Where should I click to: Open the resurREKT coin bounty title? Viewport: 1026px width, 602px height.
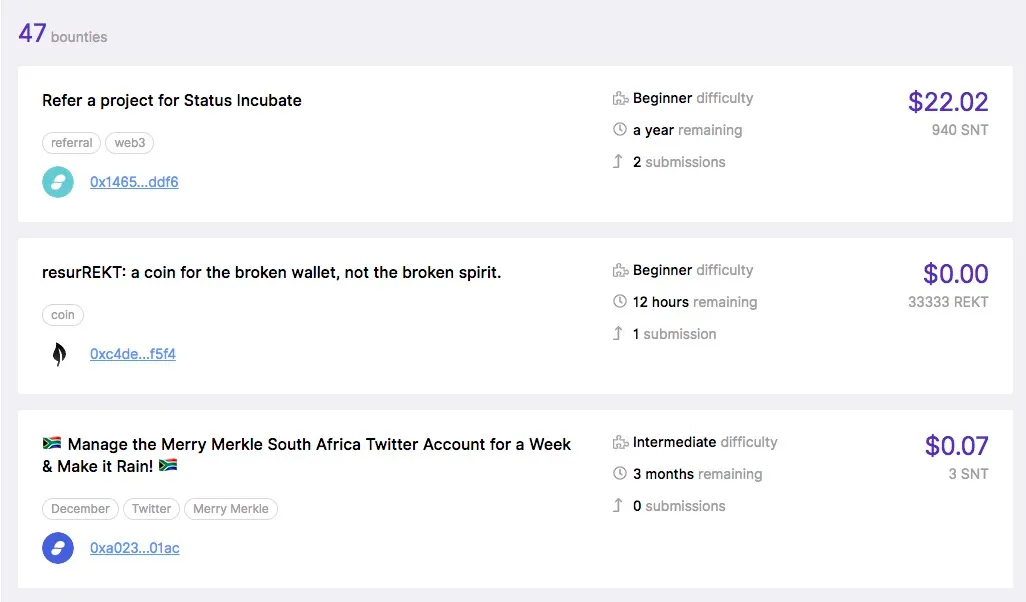click(x=272, y=272)
